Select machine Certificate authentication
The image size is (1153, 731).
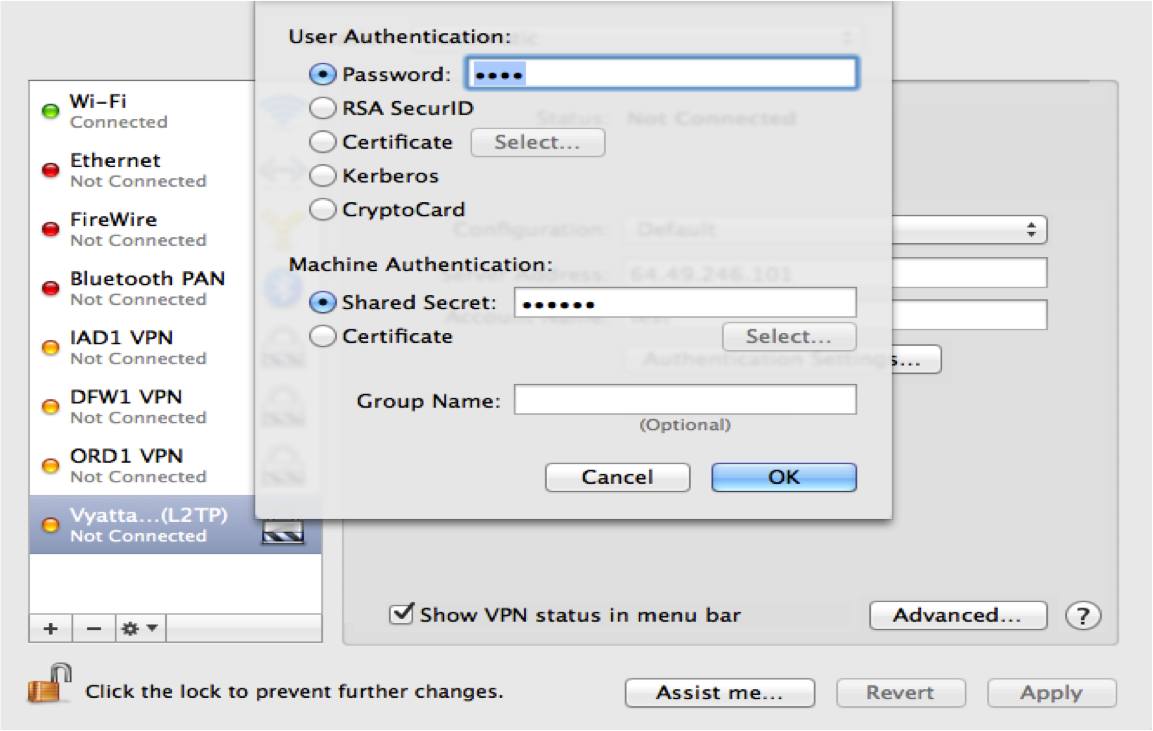pyautogui.click(x=322, y=336)
